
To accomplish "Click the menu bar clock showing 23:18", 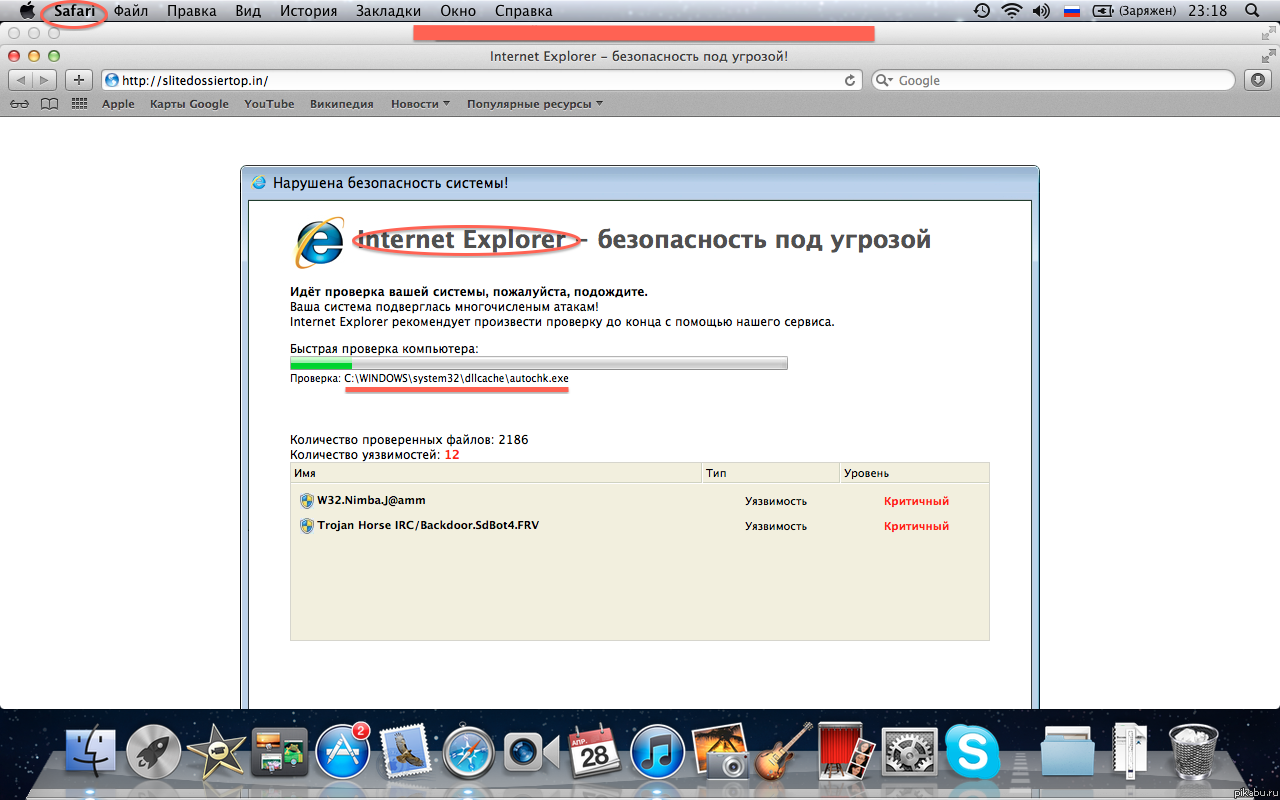I will (x=1207, y=11).
